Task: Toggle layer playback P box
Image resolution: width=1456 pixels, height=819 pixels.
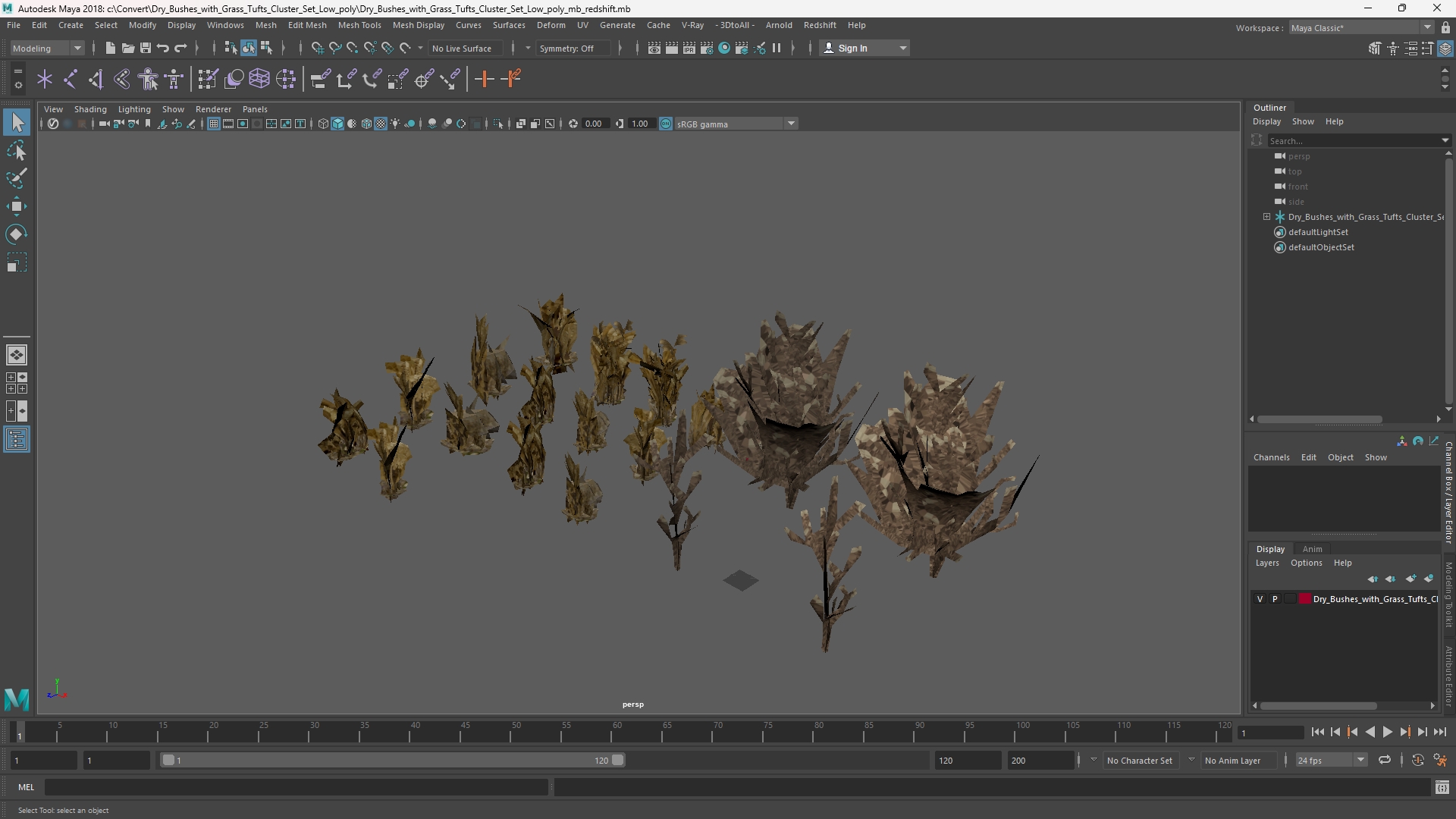Action: [1275, 599]
